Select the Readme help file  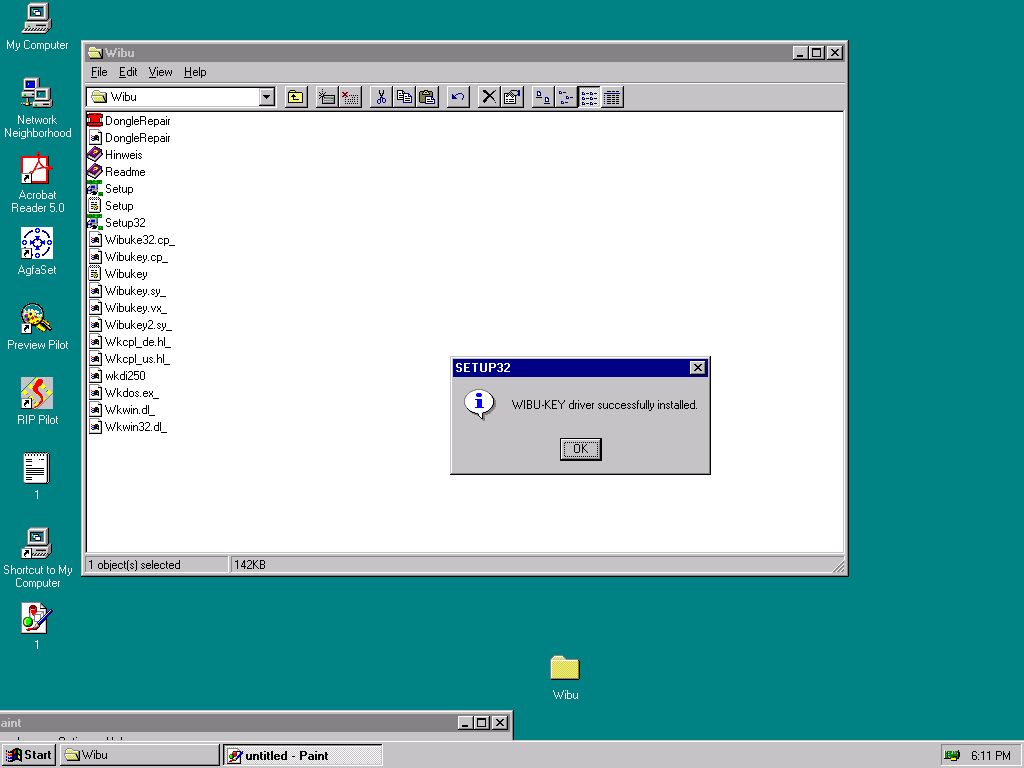tap(116, 172)
